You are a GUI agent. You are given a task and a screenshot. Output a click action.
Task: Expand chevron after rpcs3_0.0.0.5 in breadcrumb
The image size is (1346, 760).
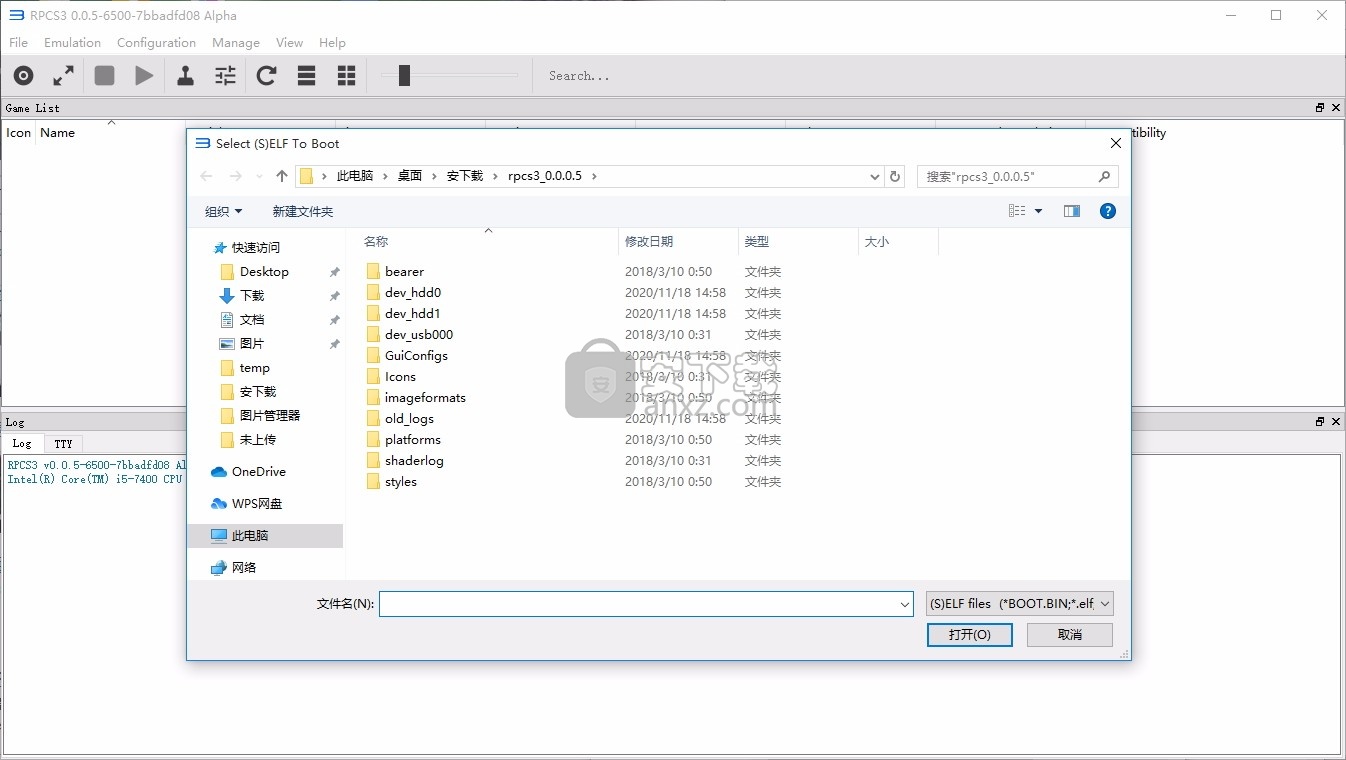coord(594,176)
